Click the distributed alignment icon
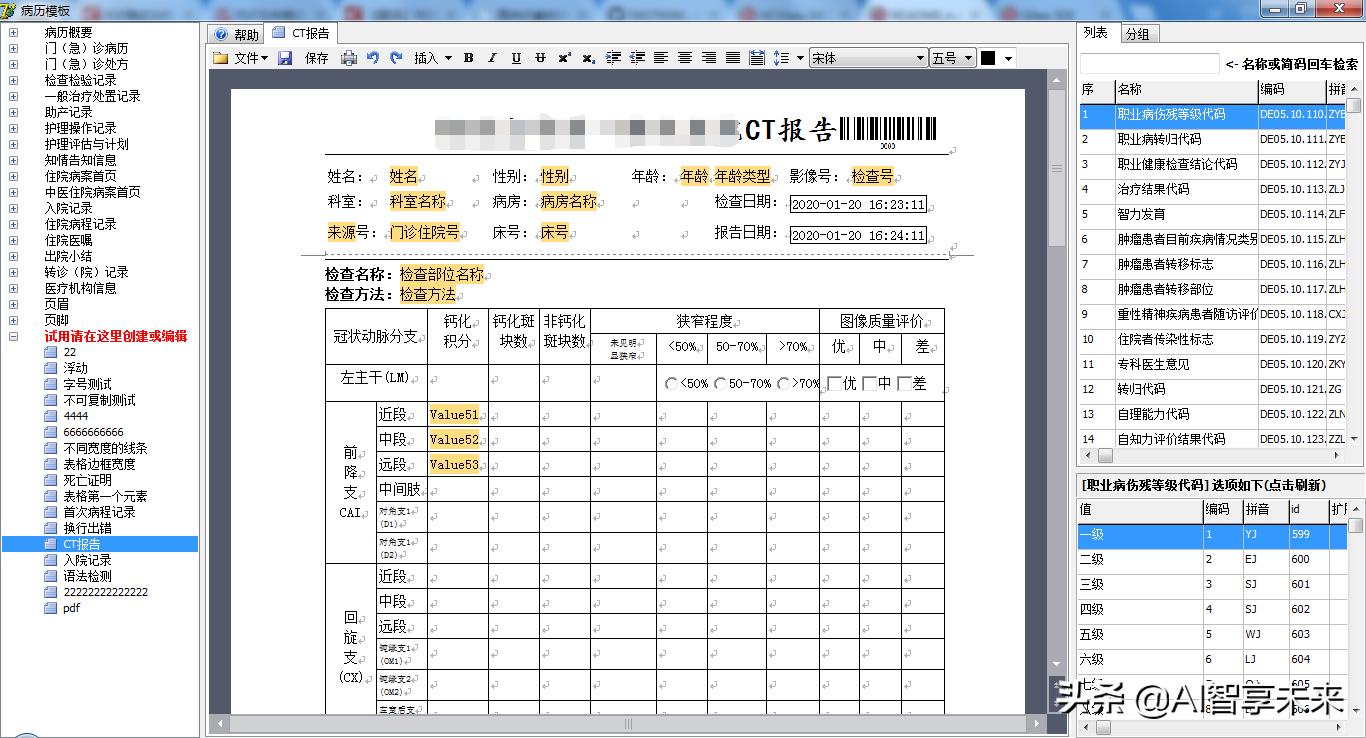The width and height of the screenshot is (1366, 738). point(757,58)
